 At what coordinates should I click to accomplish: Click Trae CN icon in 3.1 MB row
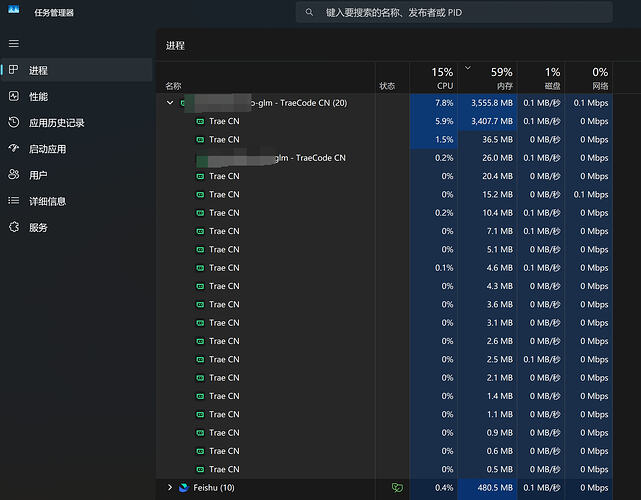coord(200,323)
